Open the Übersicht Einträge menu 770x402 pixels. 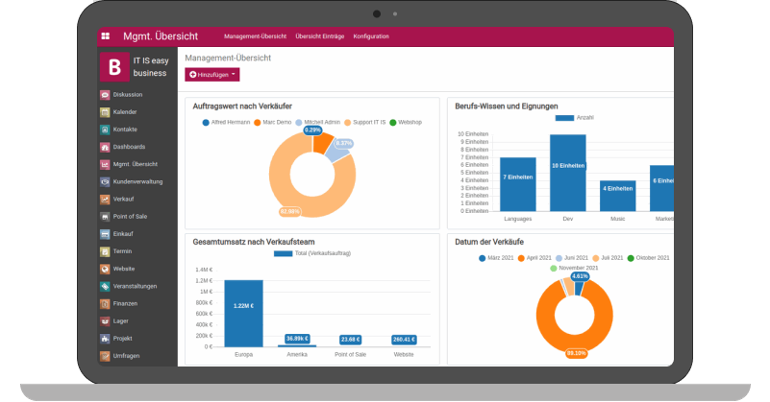click(319, 37)
